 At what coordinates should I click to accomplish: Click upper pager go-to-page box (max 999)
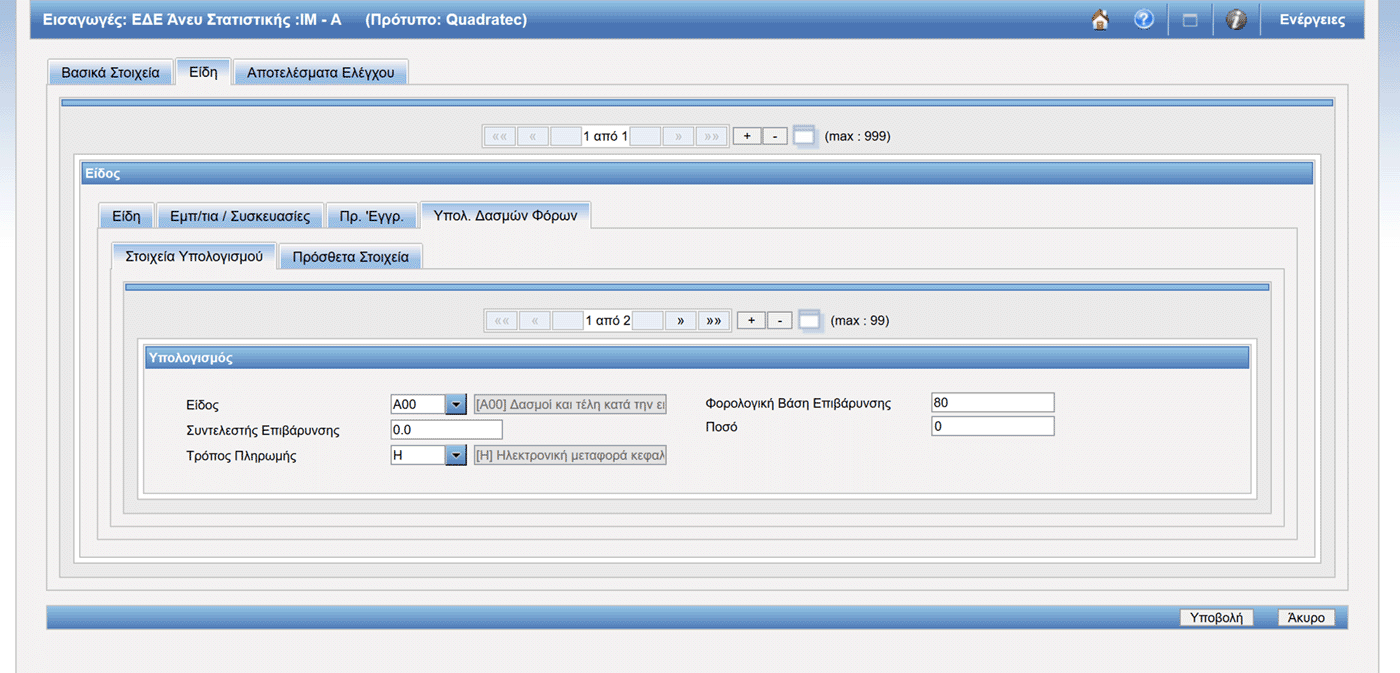click(805, 136)
